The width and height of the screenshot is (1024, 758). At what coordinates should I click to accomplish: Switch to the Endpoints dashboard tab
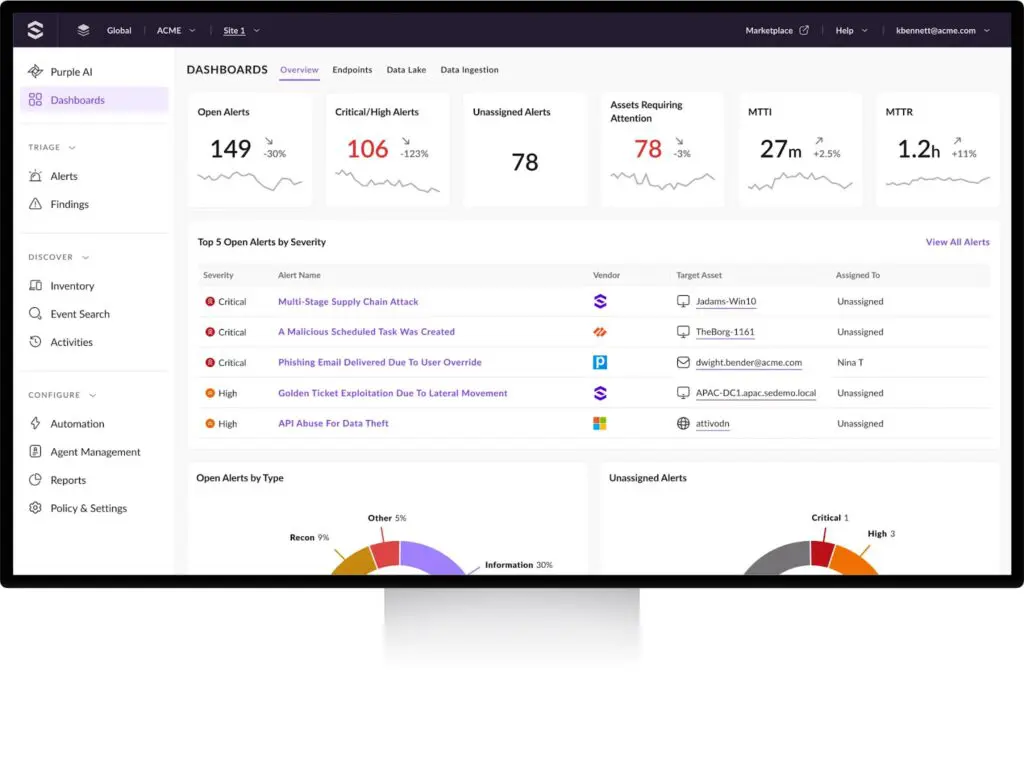[x=352, y=70]
